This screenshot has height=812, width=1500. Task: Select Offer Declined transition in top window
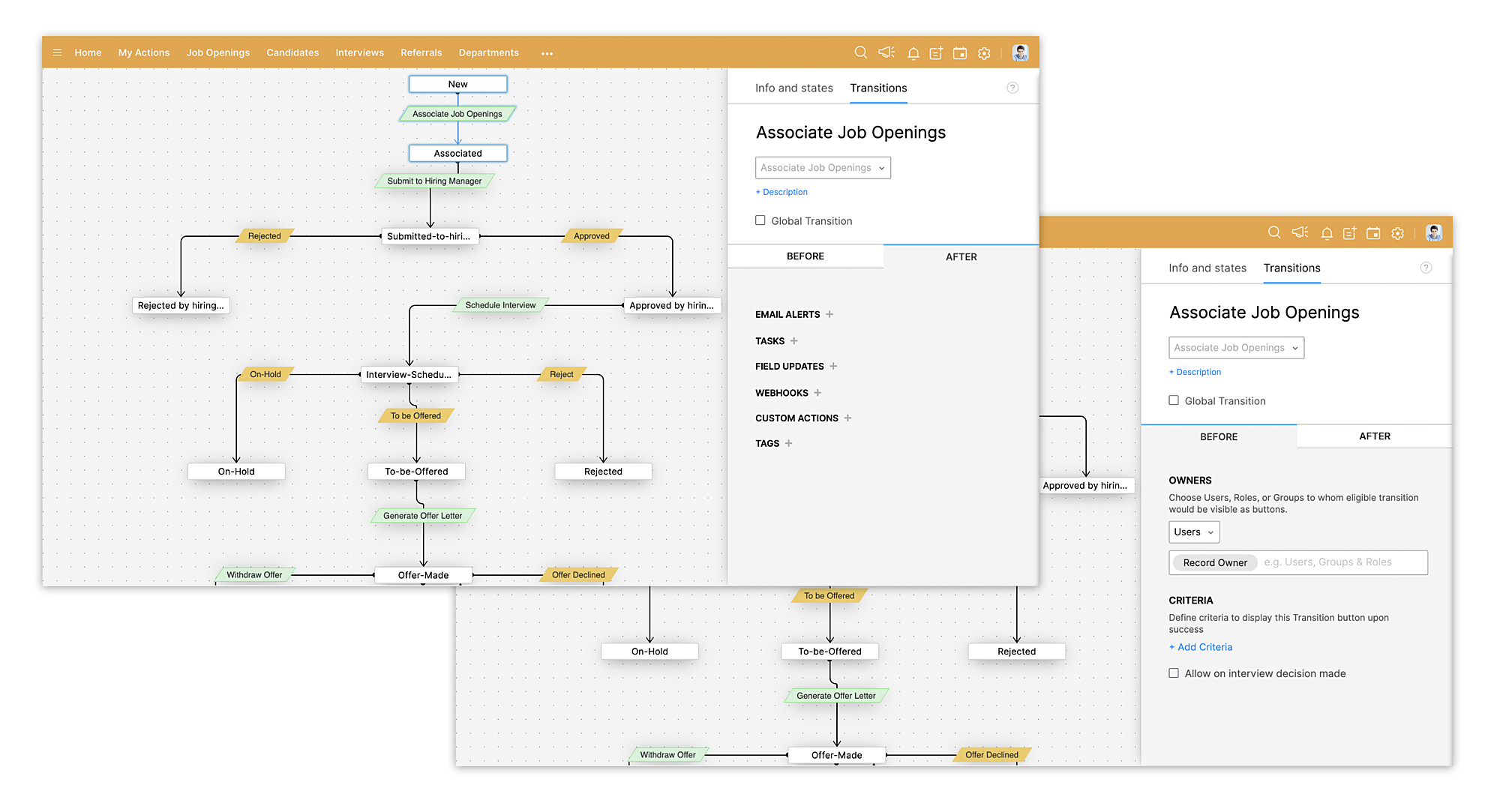coord(578,575)
